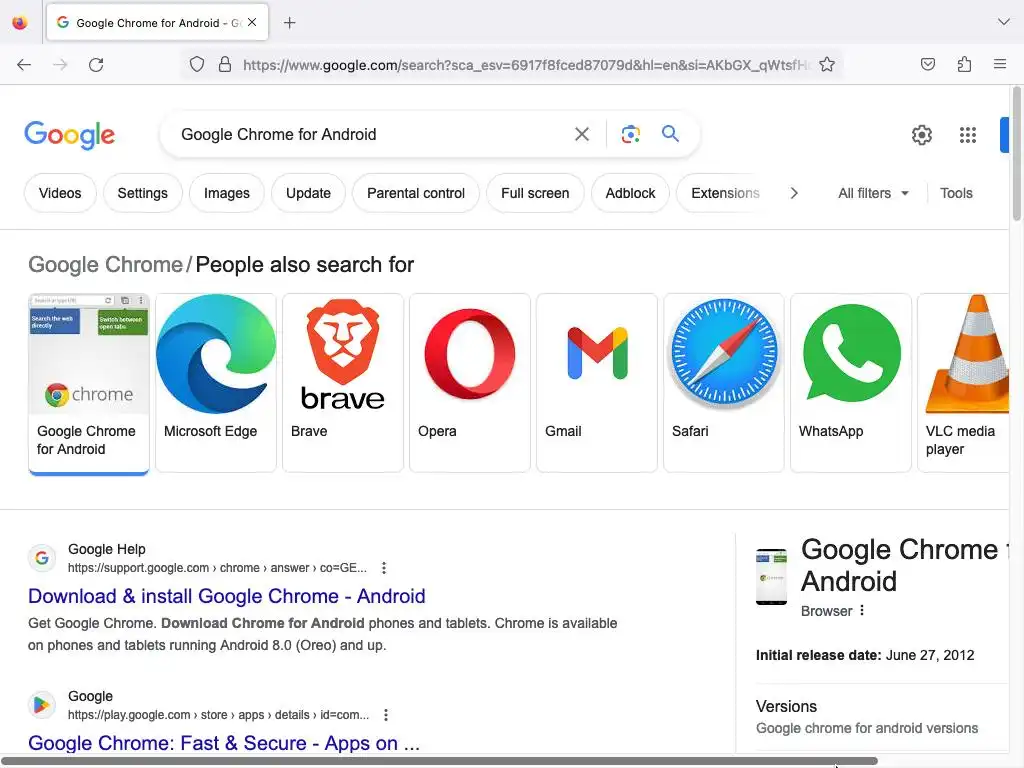Click the play.google.com result URL
The height and width of the screenshot is (768, 1024).
[219, 715]
